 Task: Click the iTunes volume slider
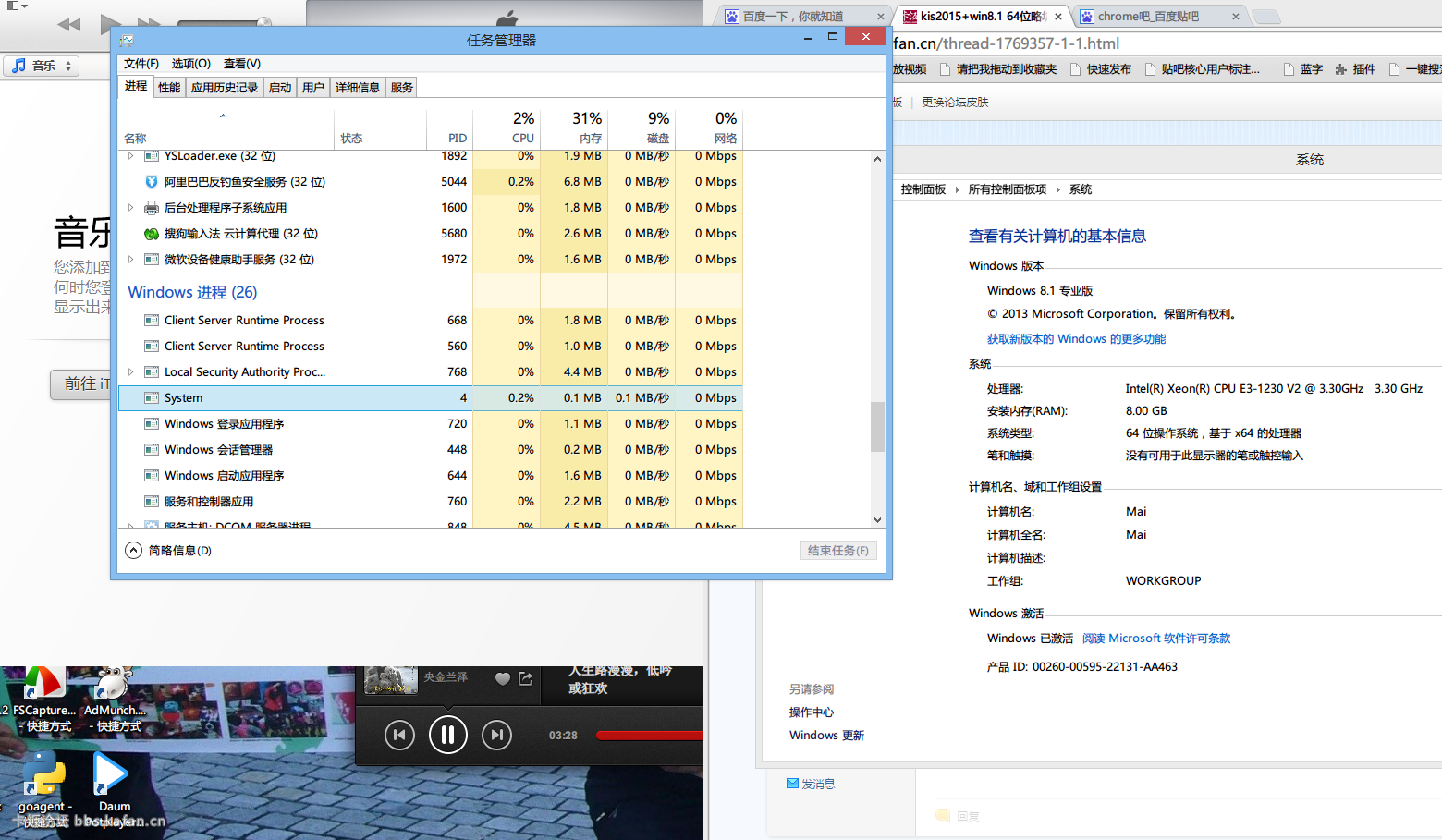pos(225,22)
